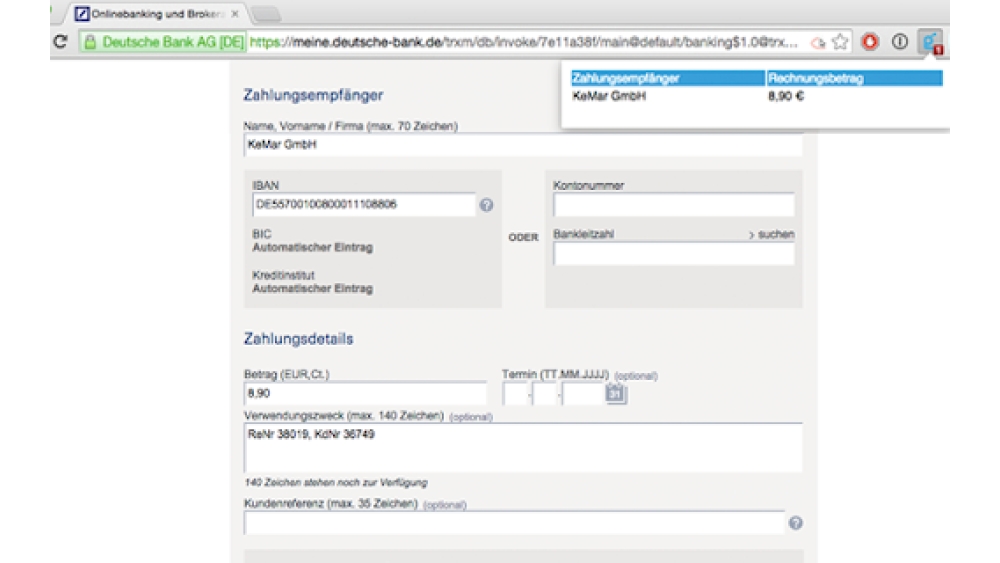The width and height of the screenshot is (1000, 563).
Task: Focus the IBAN input field
Action: tap(364, 205)
